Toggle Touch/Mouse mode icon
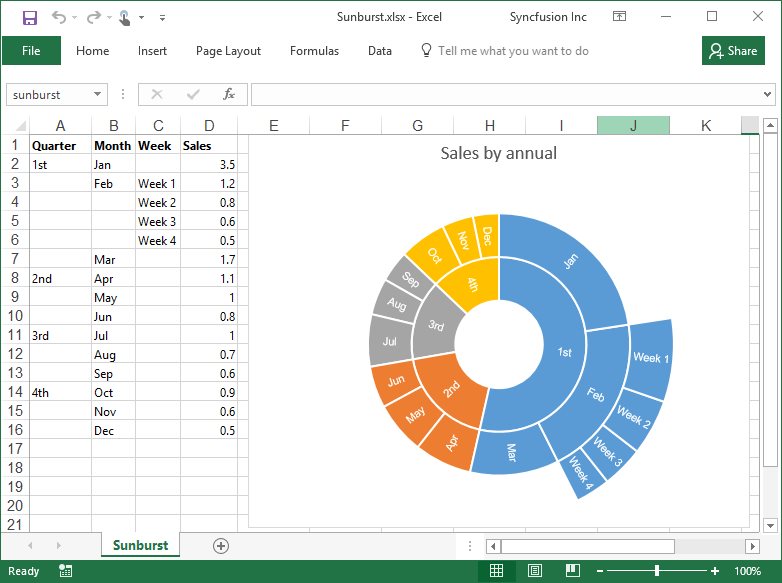 pos(125,18)
